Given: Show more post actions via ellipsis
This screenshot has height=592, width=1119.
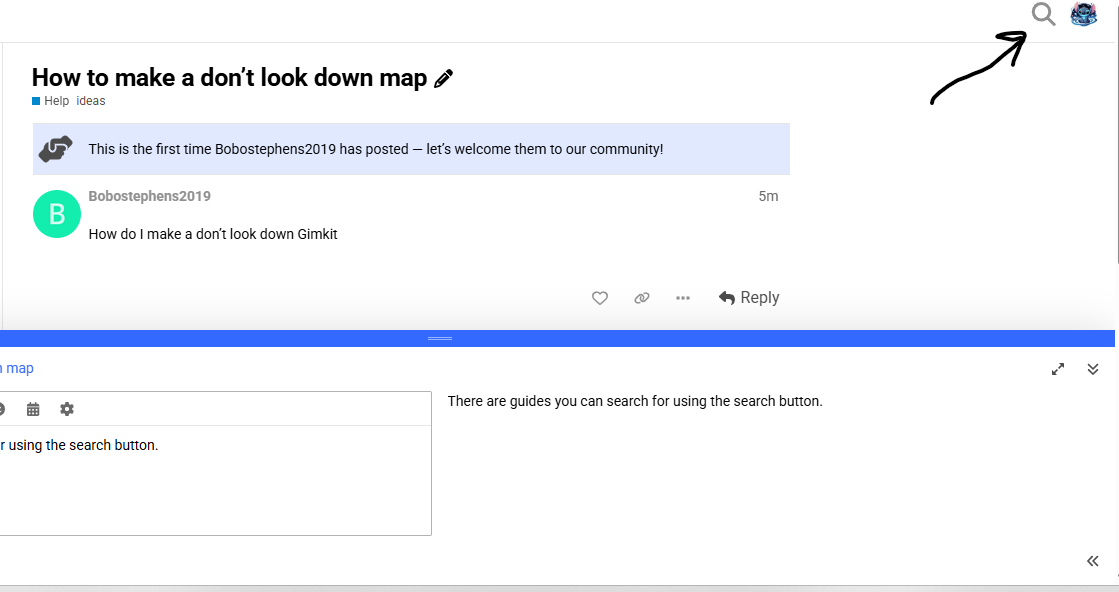Looking at the screenshot, I should [x=683, y=298].
